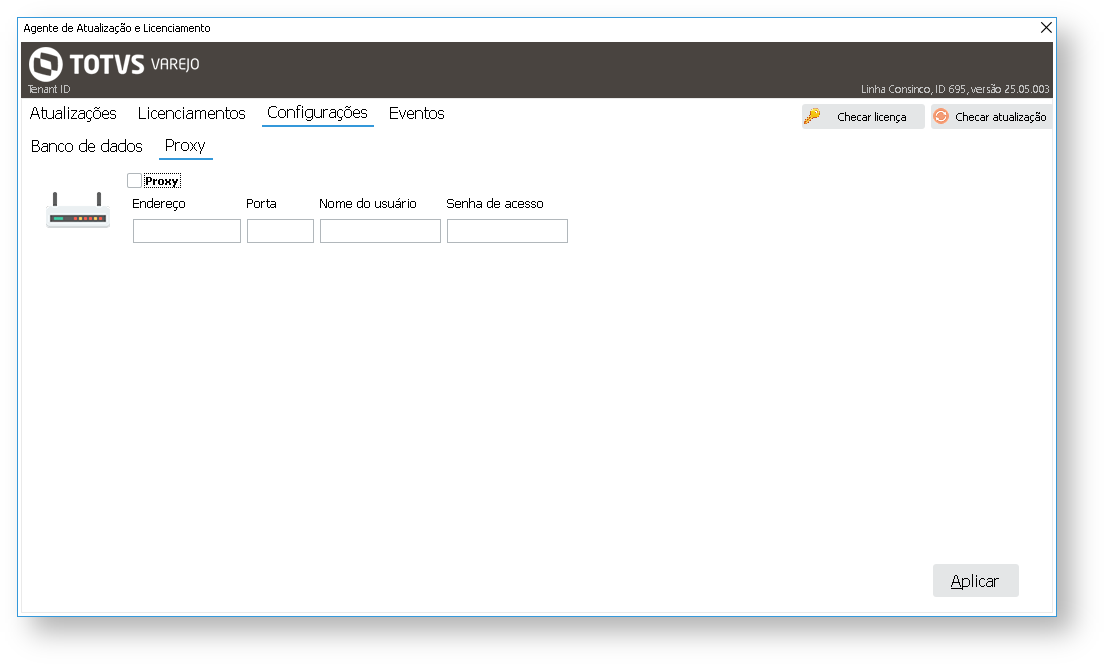Screen dimensions: 1105x665
Task: Click the Endereço label
Action: 159,204
